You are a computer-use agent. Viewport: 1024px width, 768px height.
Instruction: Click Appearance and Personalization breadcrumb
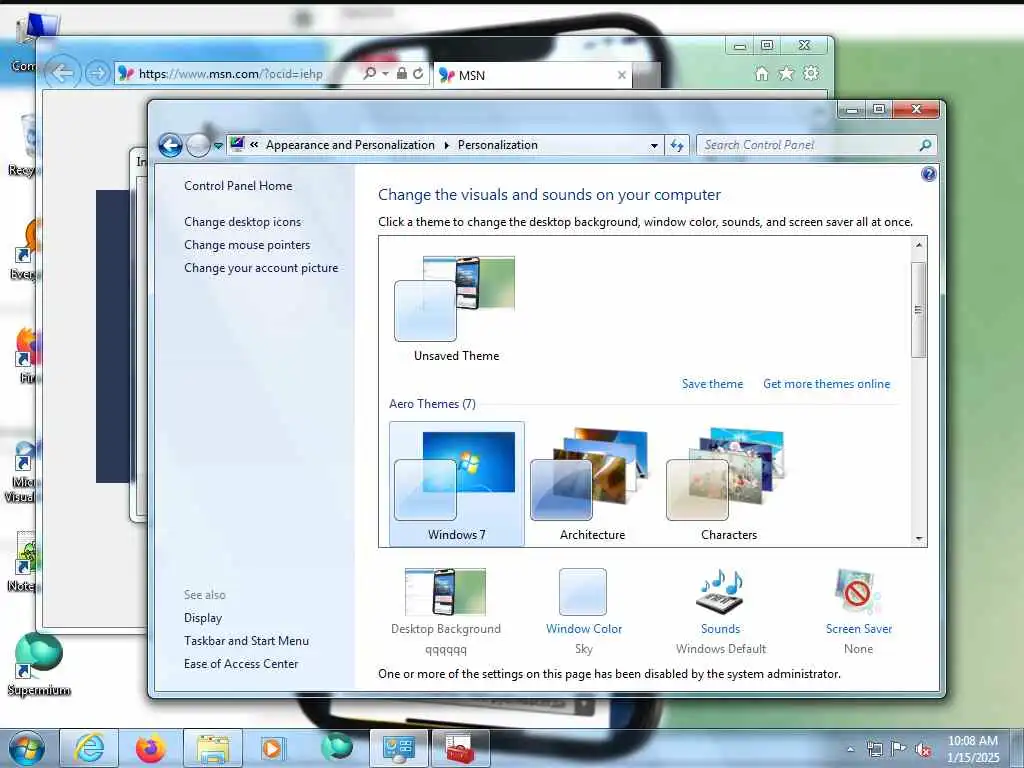click(x=350, y=145)
